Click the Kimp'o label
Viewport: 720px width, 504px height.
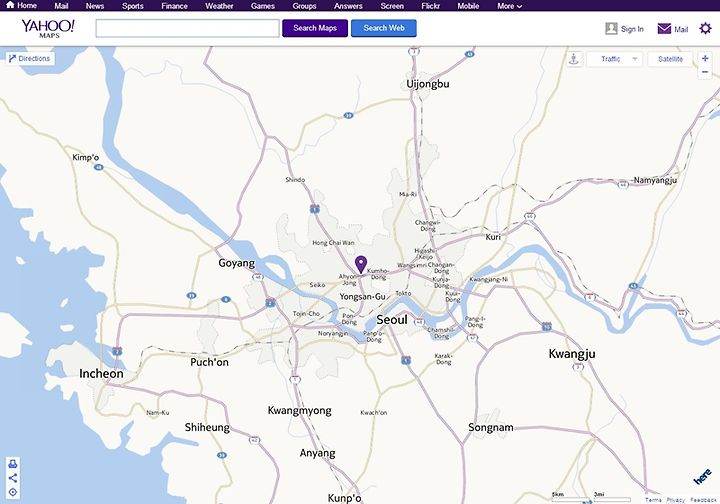pos(85,157)
